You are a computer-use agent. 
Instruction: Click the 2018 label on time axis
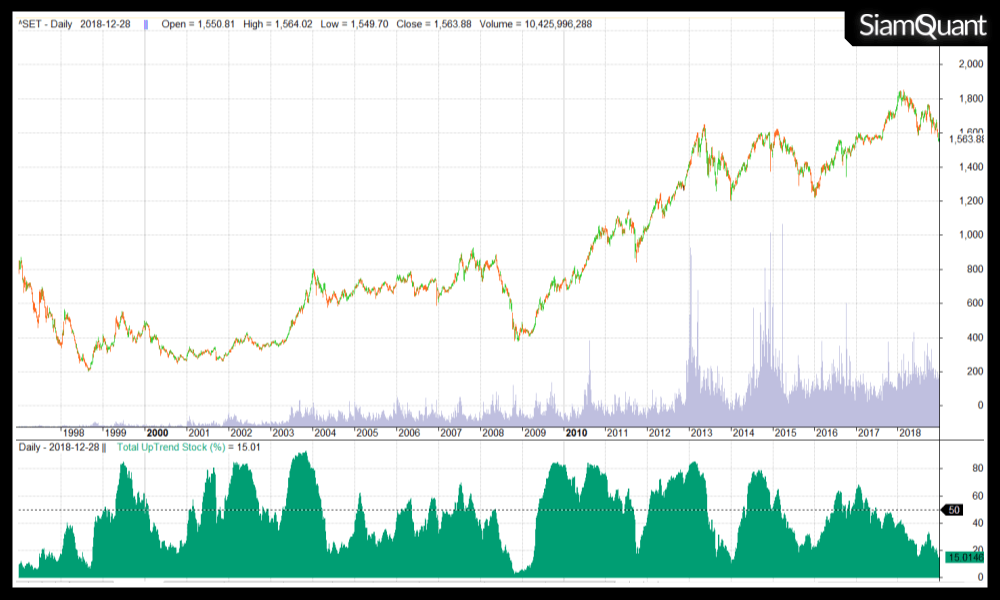(x=910, y=433)
